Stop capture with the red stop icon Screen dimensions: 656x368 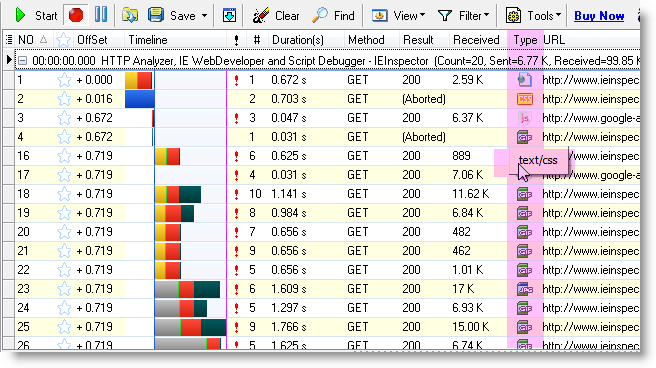[x=76, y=15]
